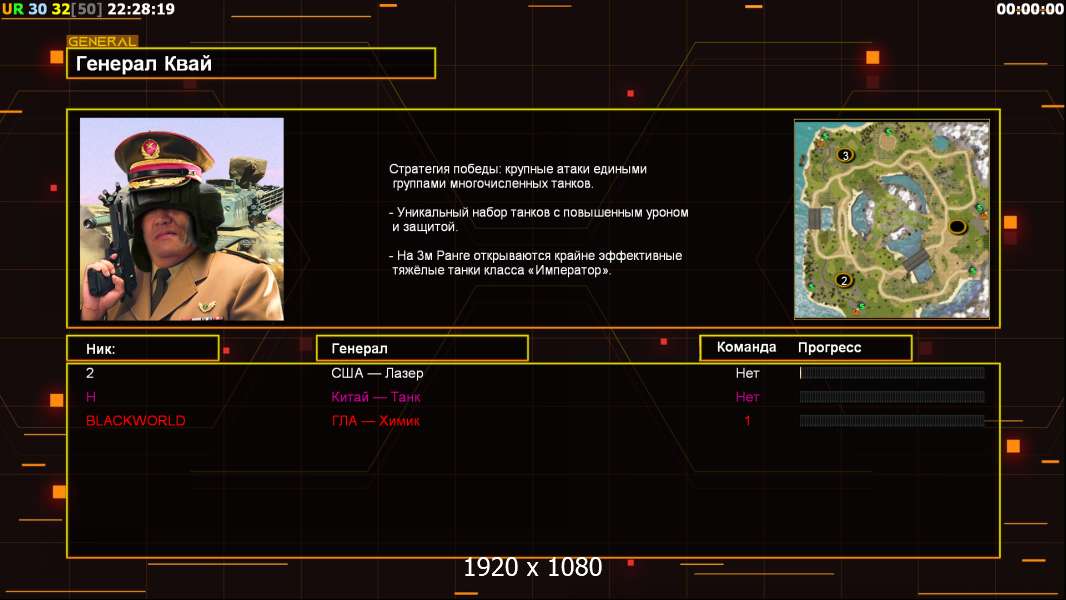Click the progress bar for BLACKWORLD
This screenshot has height=600, width=1066.
pos(892,421)
